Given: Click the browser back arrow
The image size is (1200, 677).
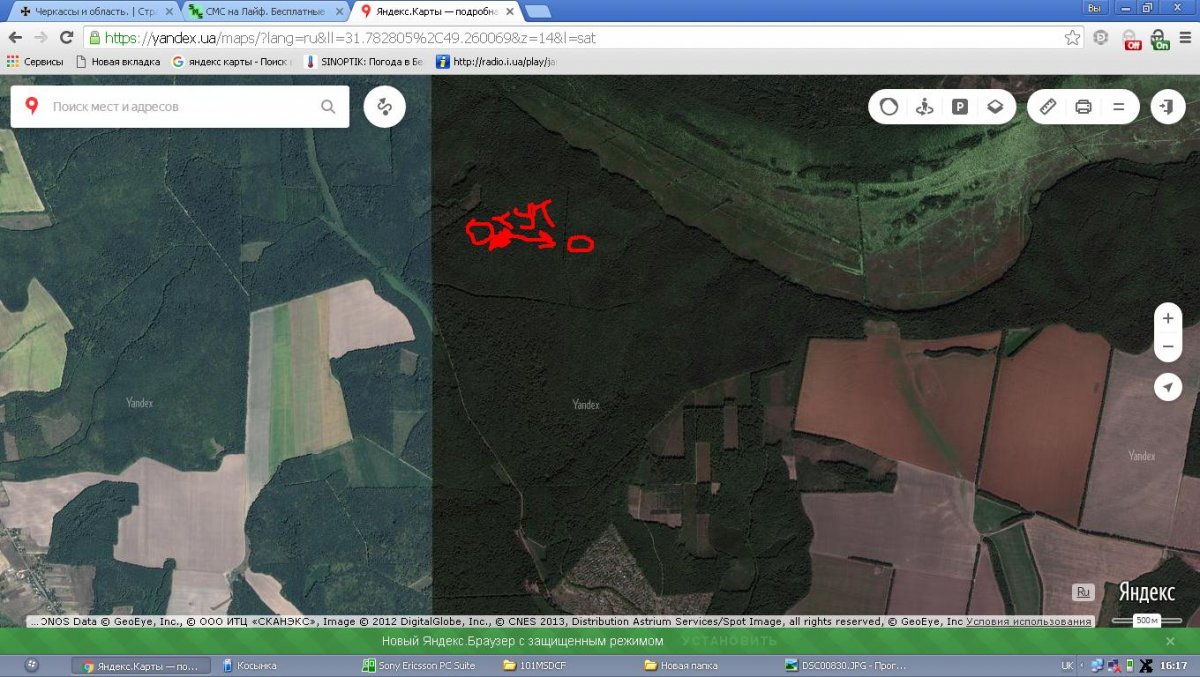Looking at the screenshot, I should click(x=15, y=37).
